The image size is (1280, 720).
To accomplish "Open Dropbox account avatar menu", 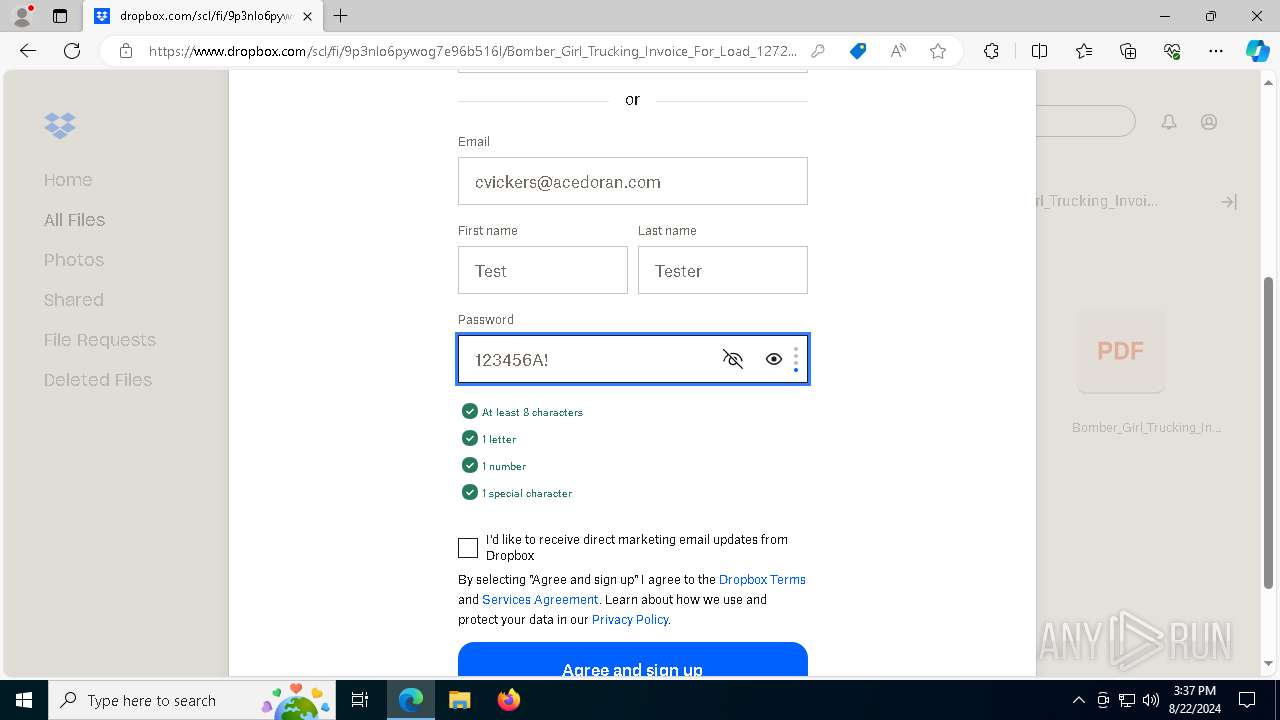I will coord(1209,122).
